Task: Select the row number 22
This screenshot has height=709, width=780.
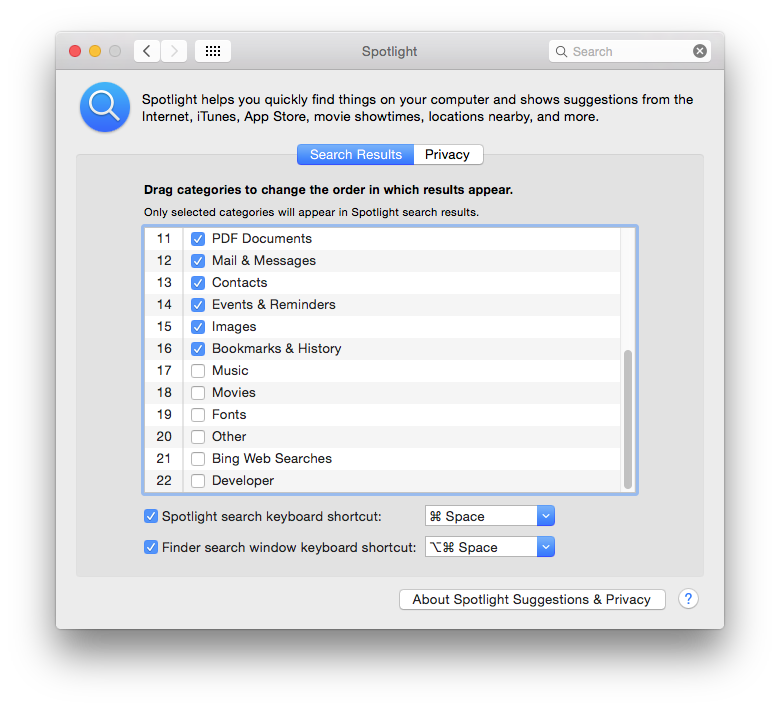Action: pos(164,481)
